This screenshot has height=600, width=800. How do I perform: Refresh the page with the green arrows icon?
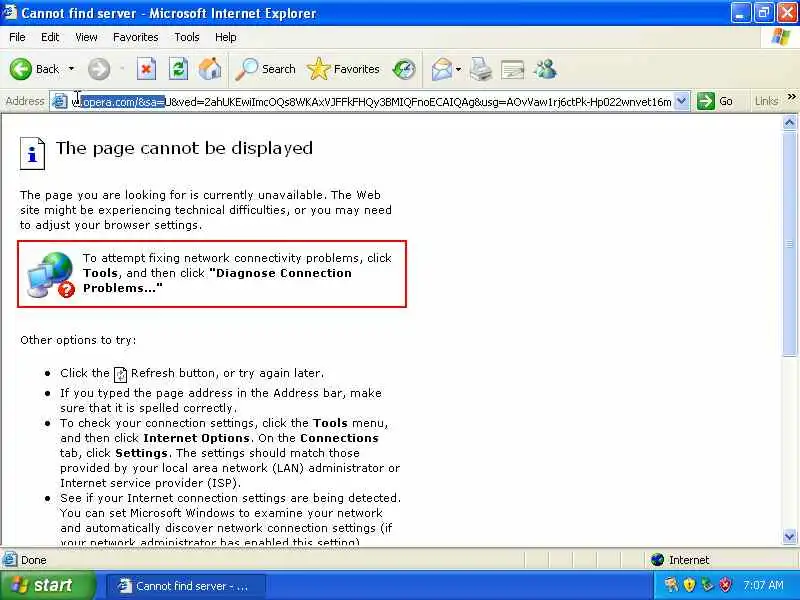click(x=178, y=69)
